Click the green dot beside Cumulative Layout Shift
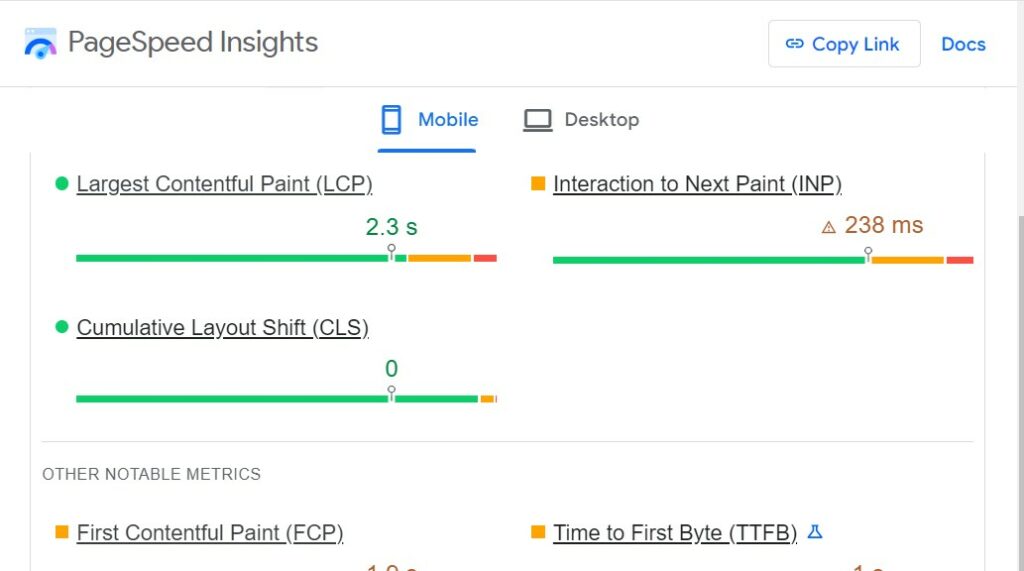The width and height of the screenshot is (1024, 571). (x=61, y=327)
